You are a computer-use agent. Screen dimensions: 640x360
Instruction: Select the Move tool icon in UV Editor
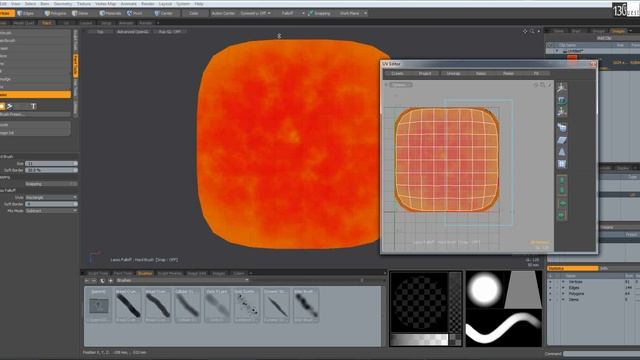pyautogui.click(x=562, y=87)
